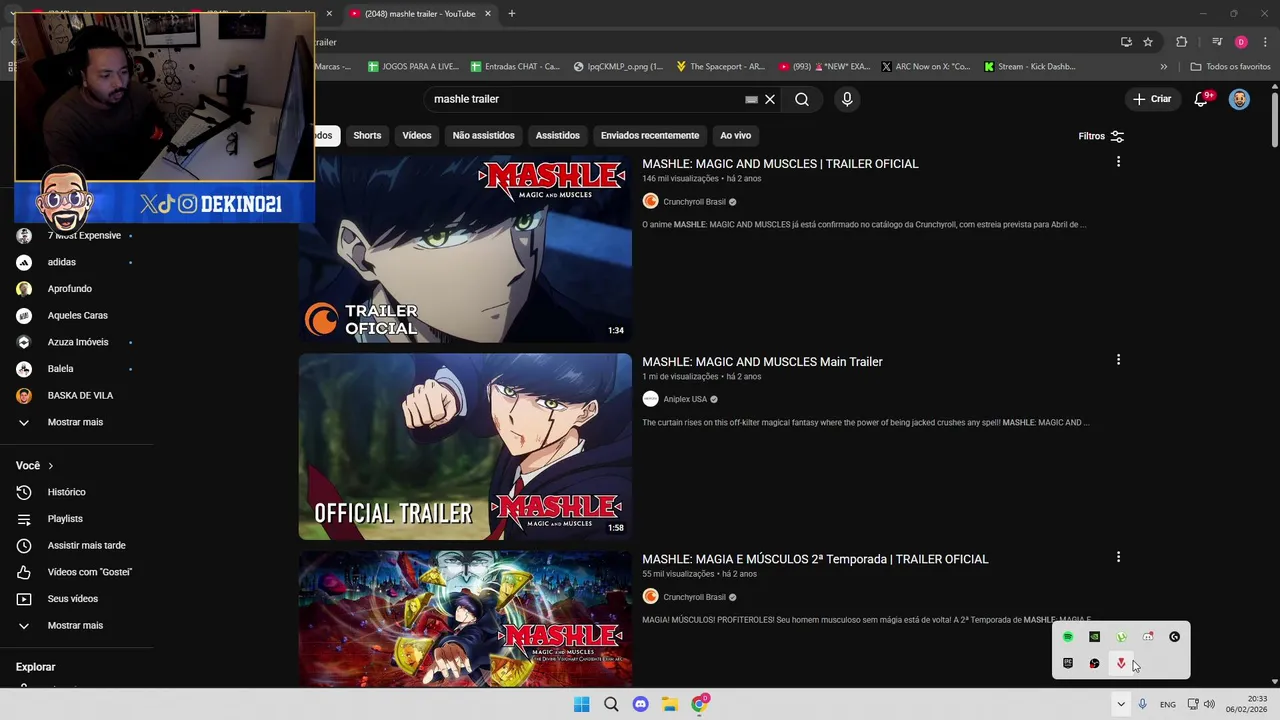This screenshot has width=1280, height=720.
Task: Open Chrome profile avatar in toolbar
Action: click(1241, 42)
